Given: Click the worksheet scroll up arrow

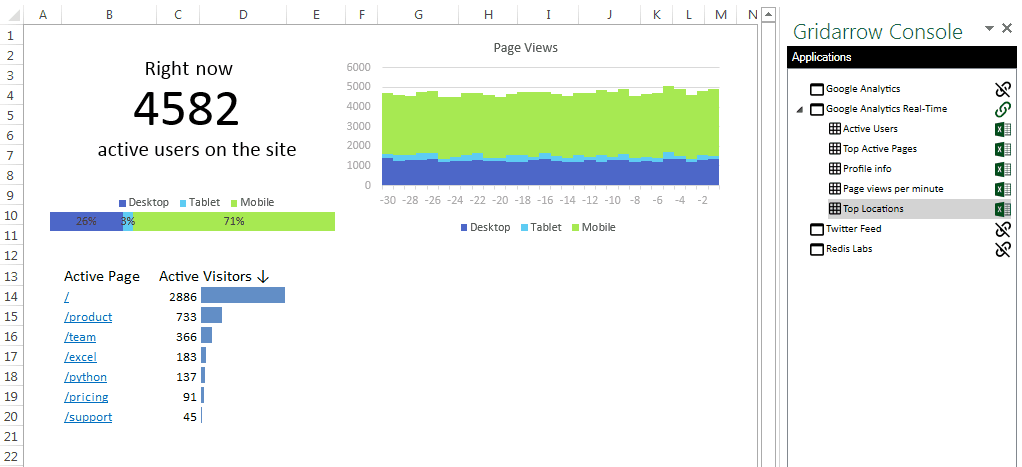Looking at the screenshot, I should coord(768,14).
